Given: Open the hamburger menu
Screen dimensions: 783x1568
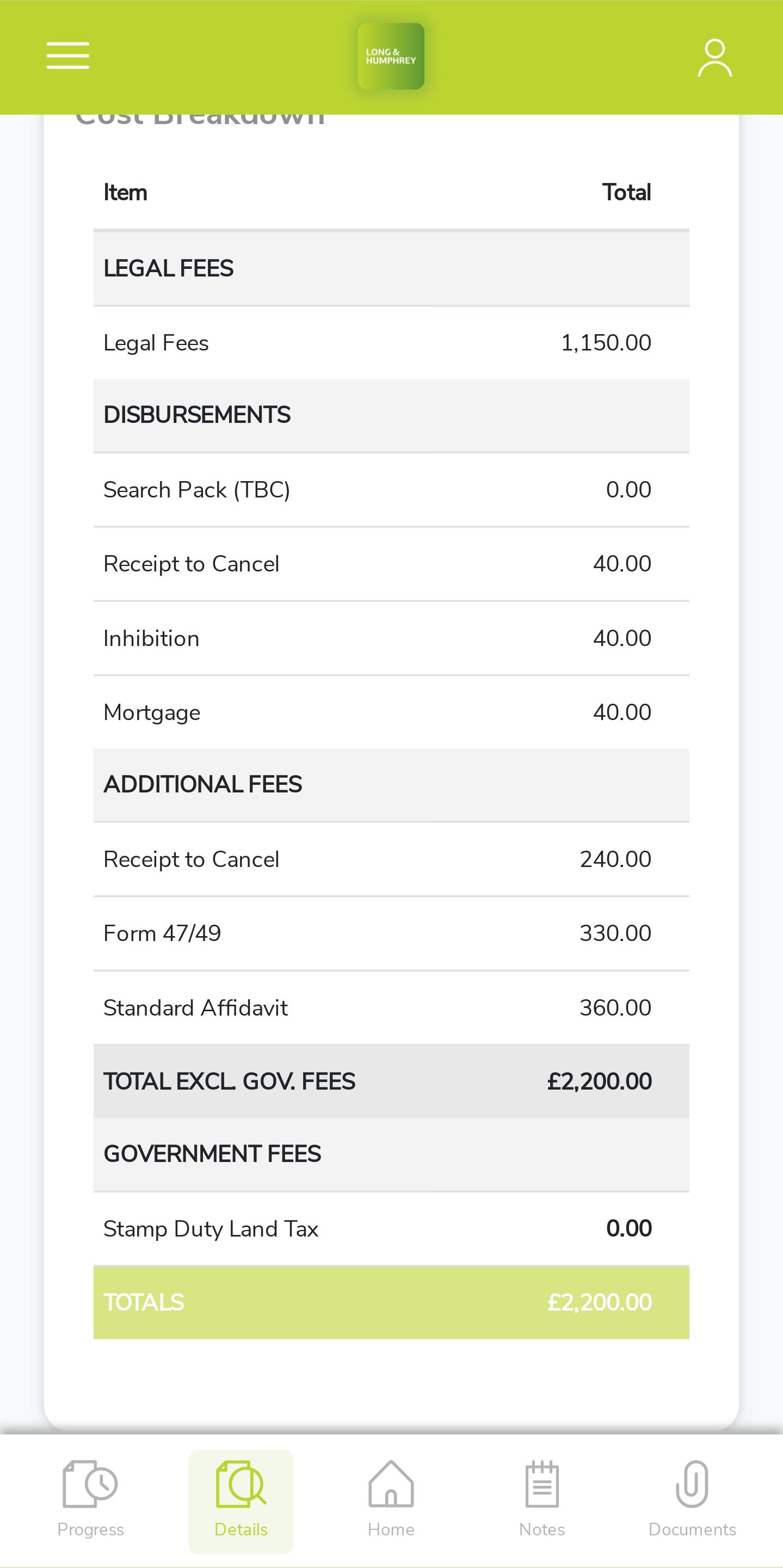Looking at the screenshot, I should (67, 56).
